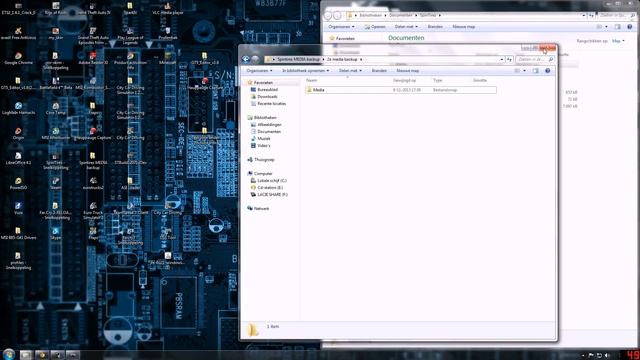Select the Battlefield 4 Beta desktop icon

(x=56, y=83)
